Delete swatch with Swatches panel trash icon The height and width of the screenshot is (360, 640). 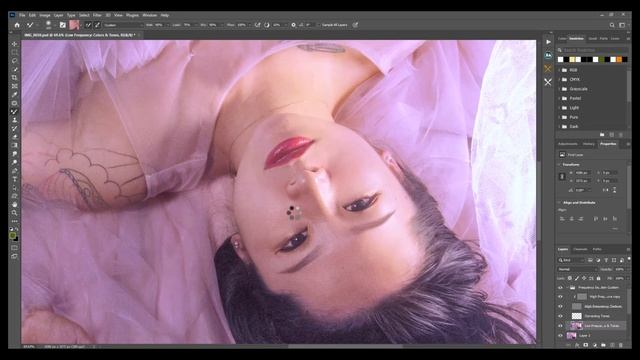click(621, 134)
